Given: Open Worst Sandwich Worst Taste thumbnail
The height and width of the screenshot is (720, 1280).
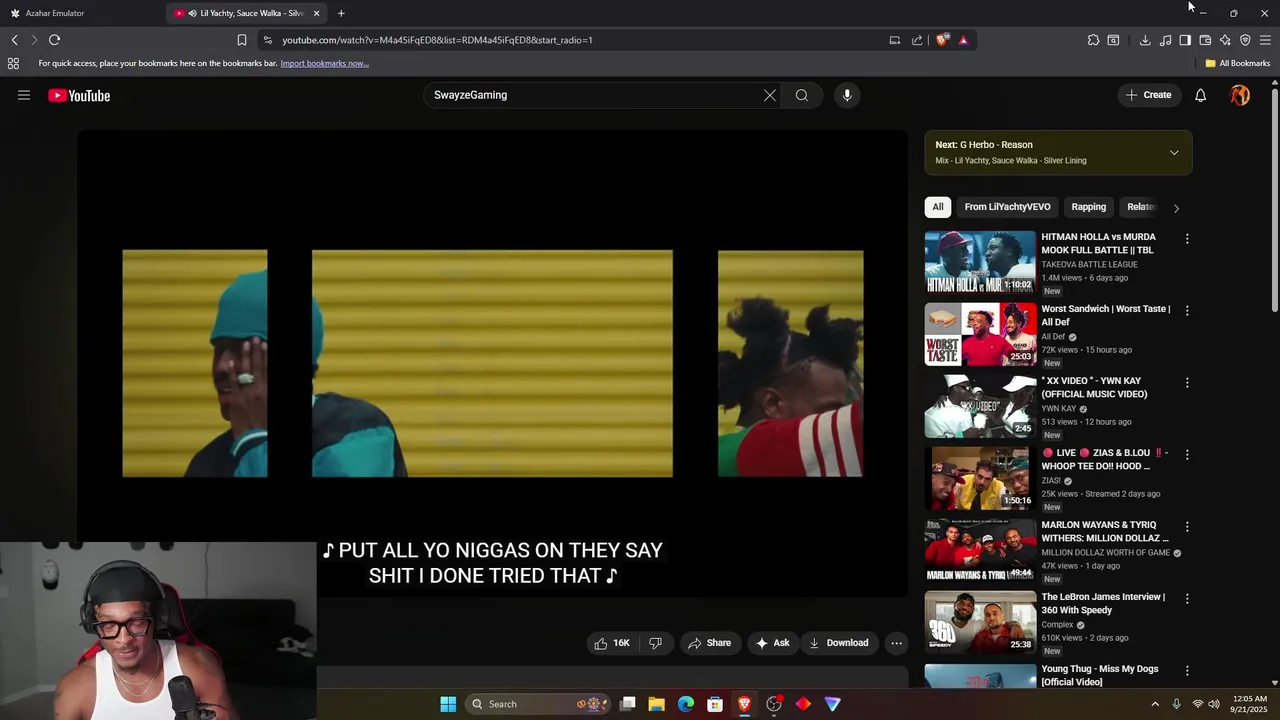Looking at the screenshot, I should [x=980, y=334].
